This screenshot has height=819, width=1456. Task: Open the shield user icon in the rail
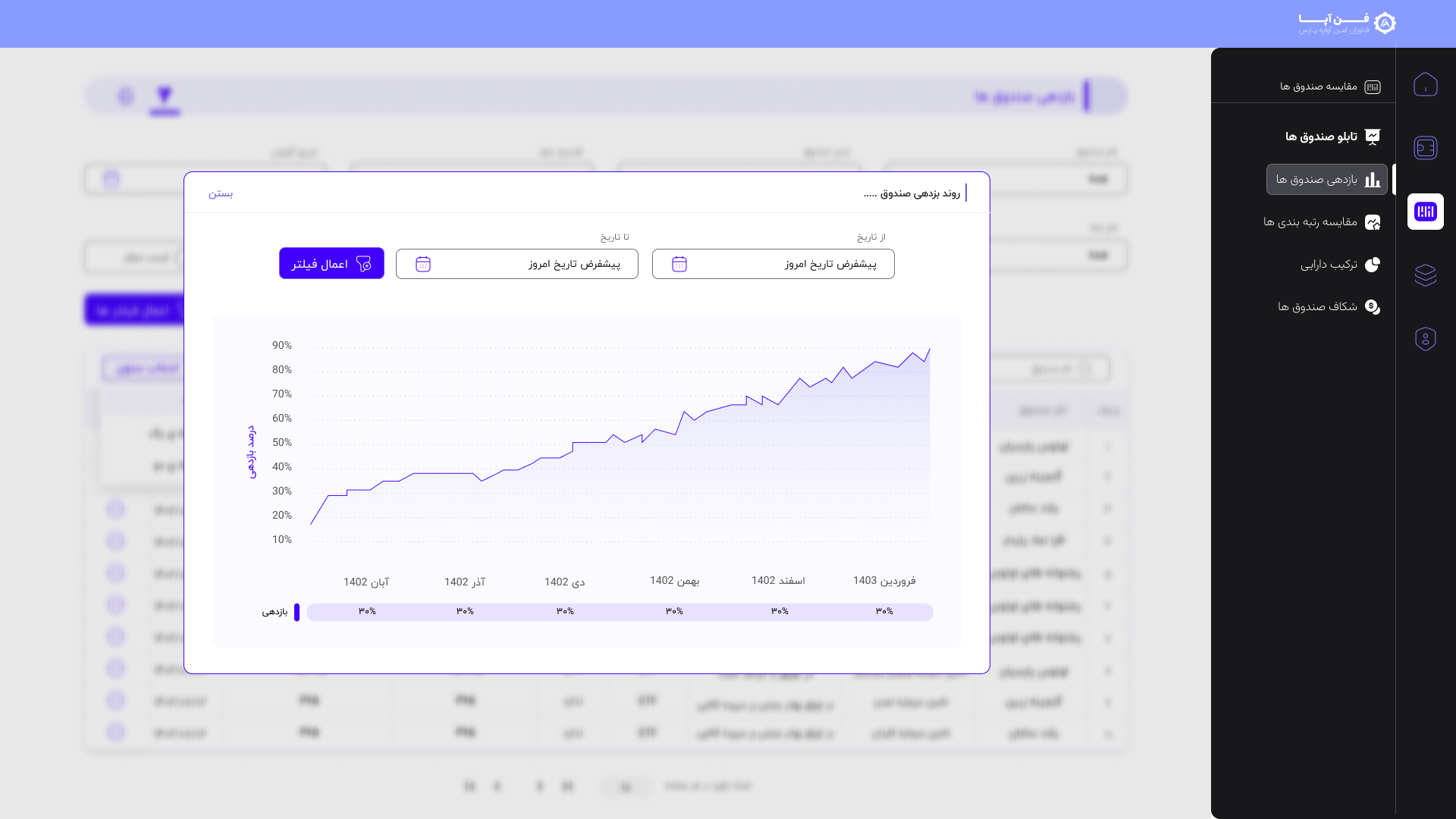coord(1425,338)
